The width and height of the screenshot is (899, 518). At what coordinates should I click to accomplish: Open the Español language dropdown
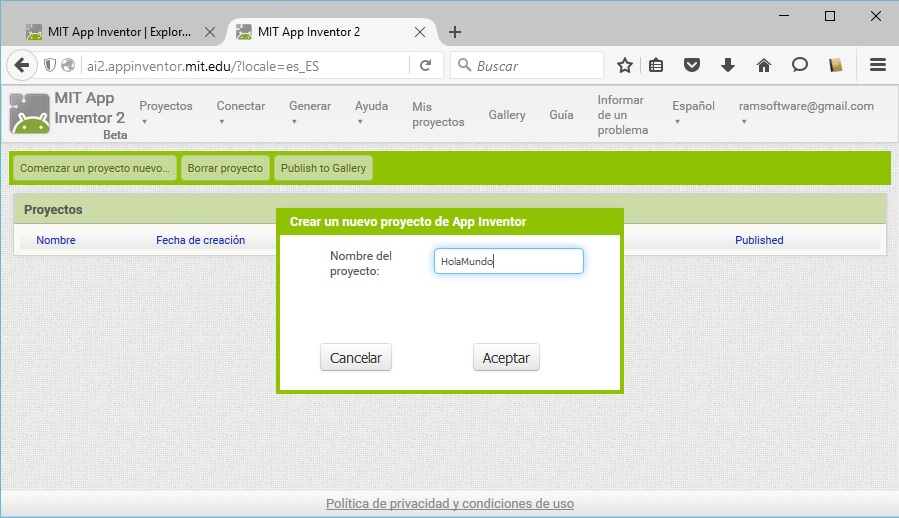coord(693,113)
